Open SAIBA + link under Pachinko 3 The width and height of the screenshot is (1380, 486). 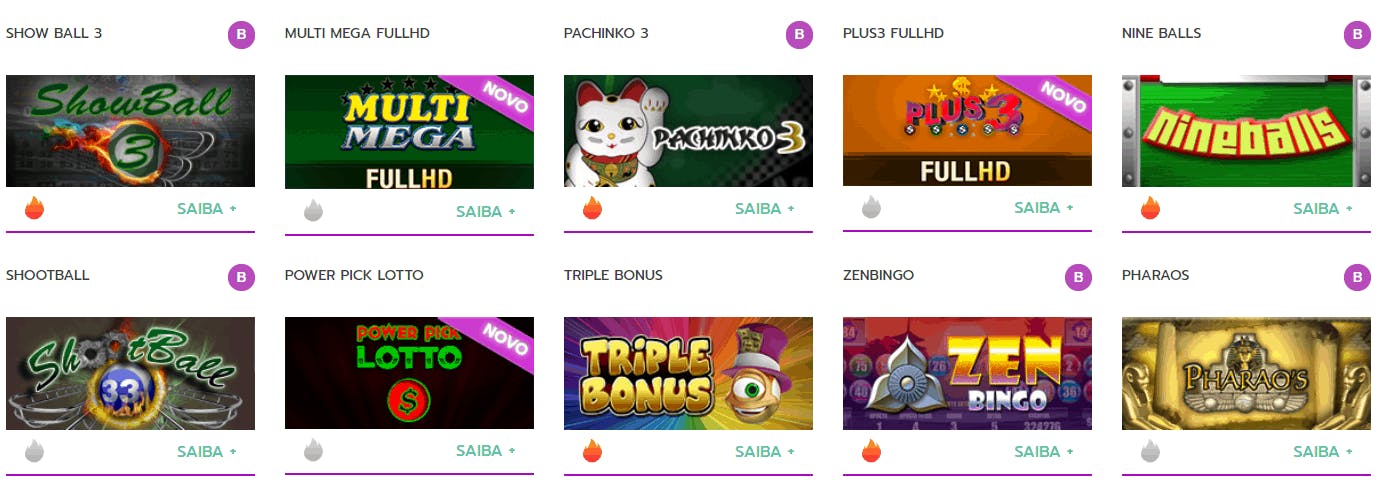[765, 209]
